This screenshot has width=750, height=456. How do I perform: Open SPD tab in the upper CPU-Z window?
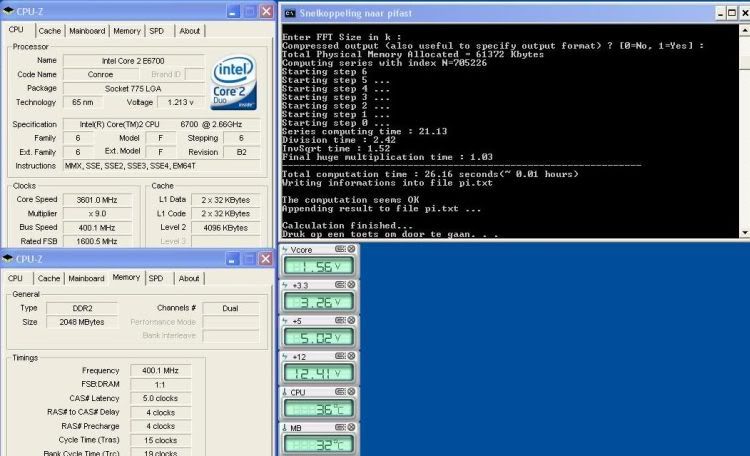pos(156,31)
